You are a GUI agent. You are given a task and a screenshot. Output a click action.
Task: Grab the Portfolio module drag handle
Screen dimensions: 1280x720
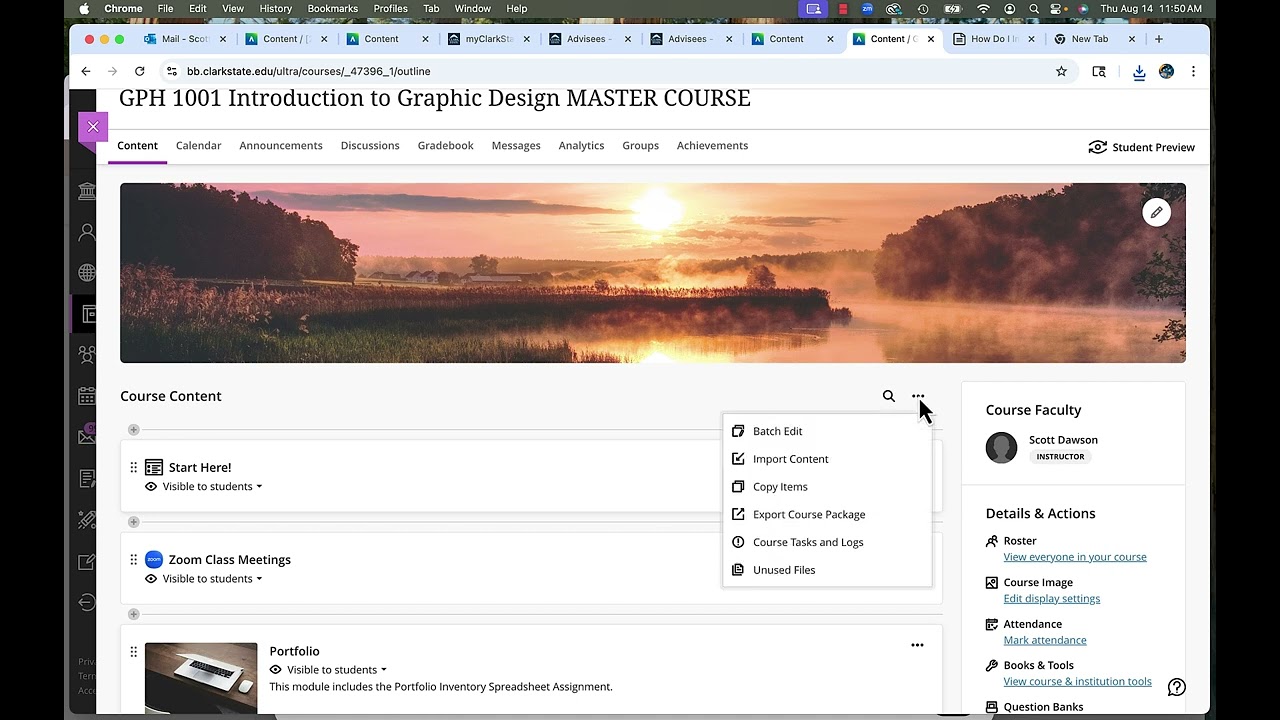pos(133,651)
